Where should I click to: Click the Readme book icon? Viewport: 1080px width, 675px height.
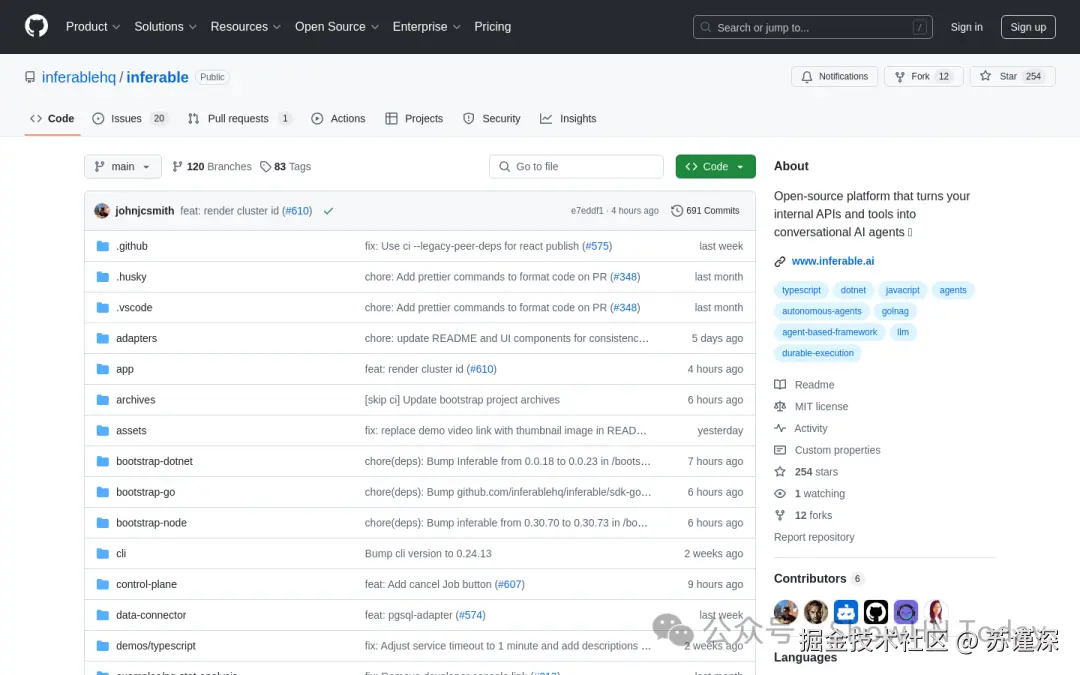pos(780,385)
